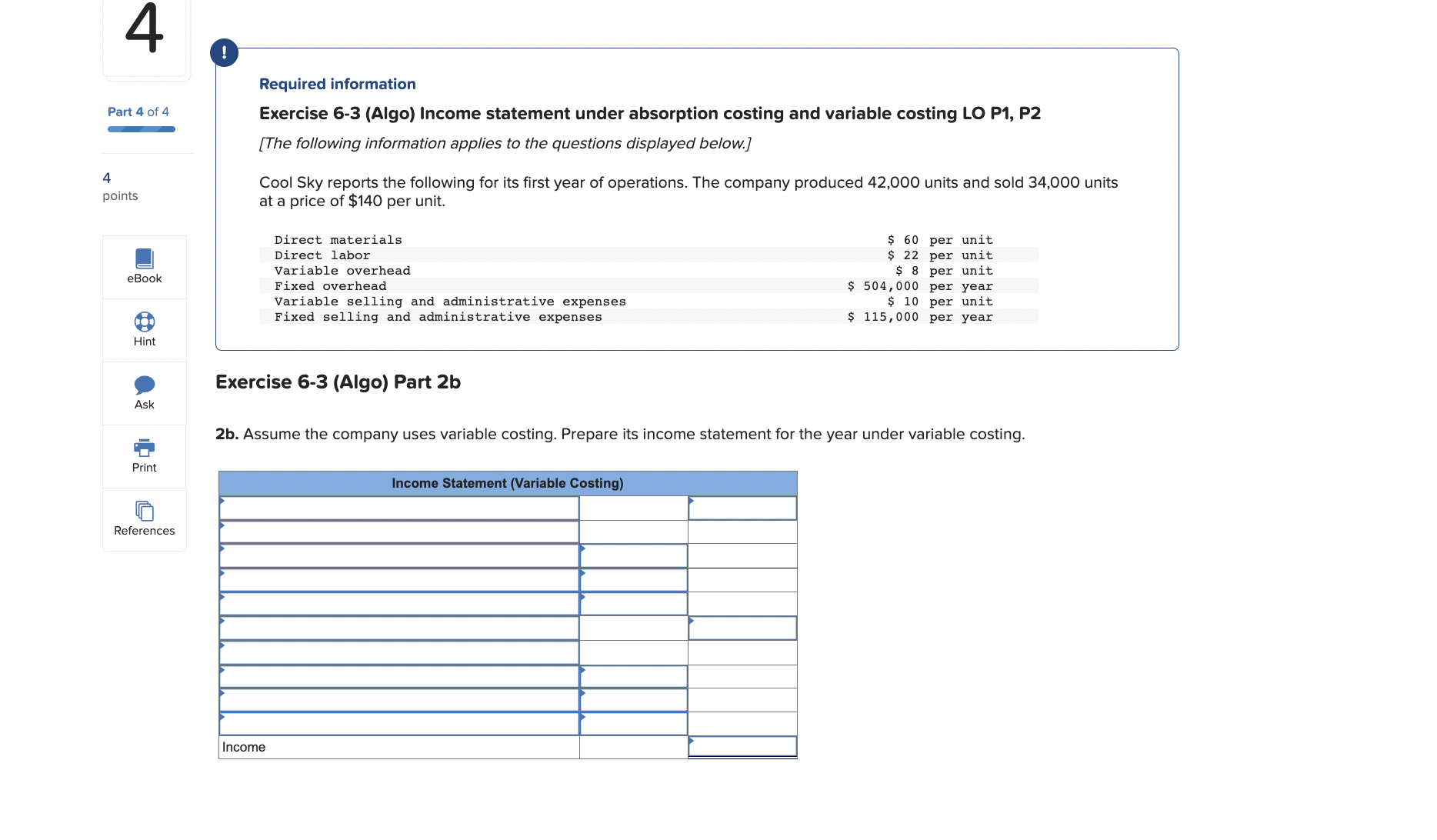Open dropdown in second income statement label row
Viewport: 1437px width, 840px height.
point(398,532)
